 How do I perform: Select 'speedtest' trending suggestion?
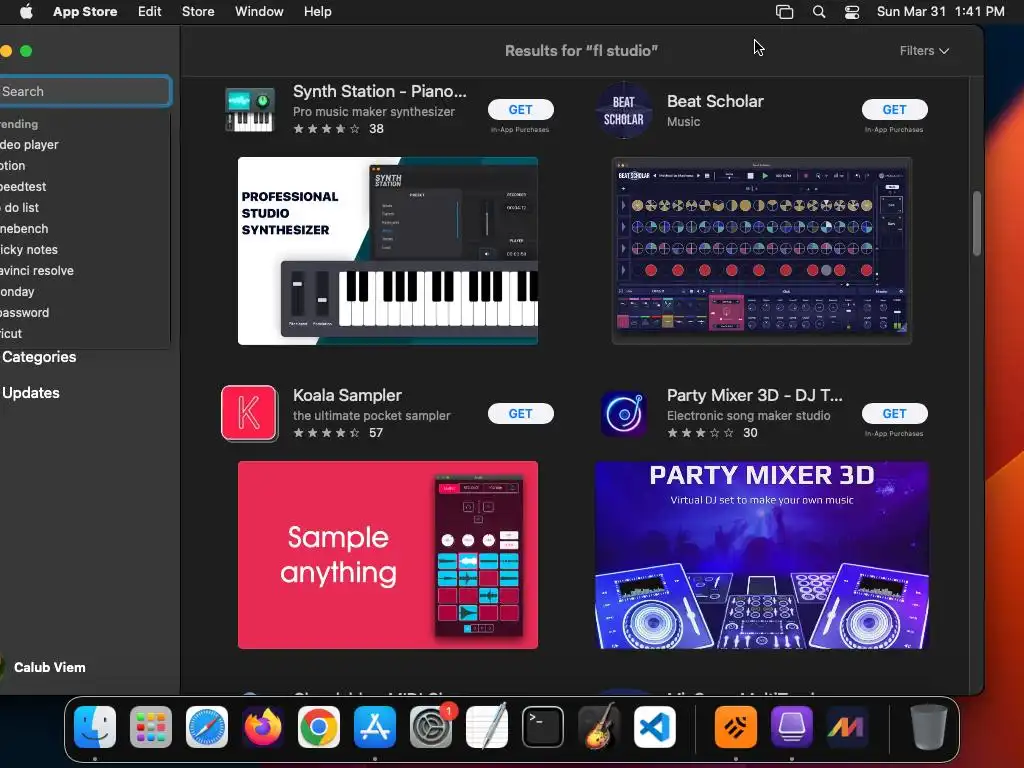click(23, 187)
